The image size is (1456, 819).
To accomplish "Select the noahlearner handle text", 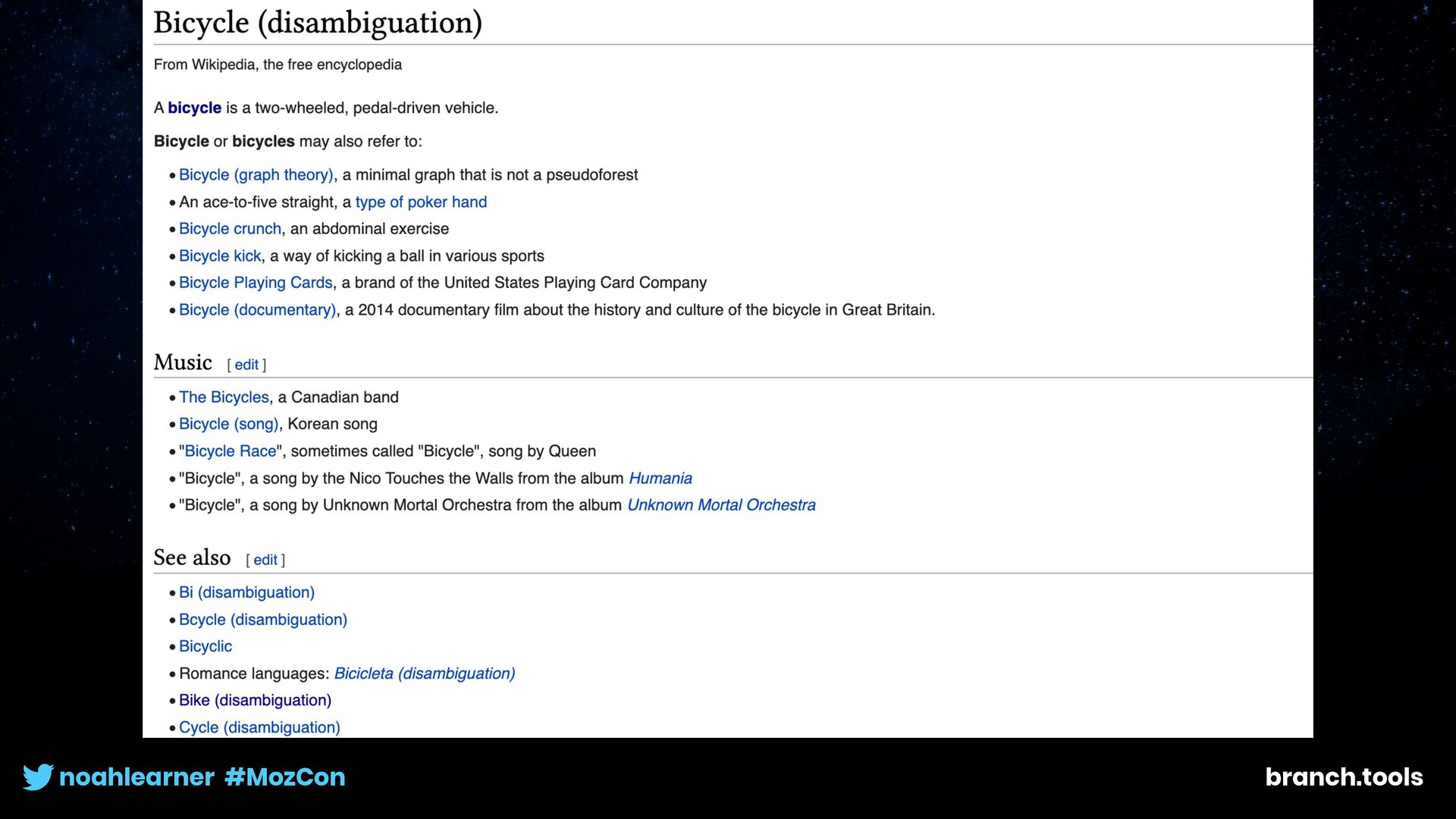I will coord(136,777).
